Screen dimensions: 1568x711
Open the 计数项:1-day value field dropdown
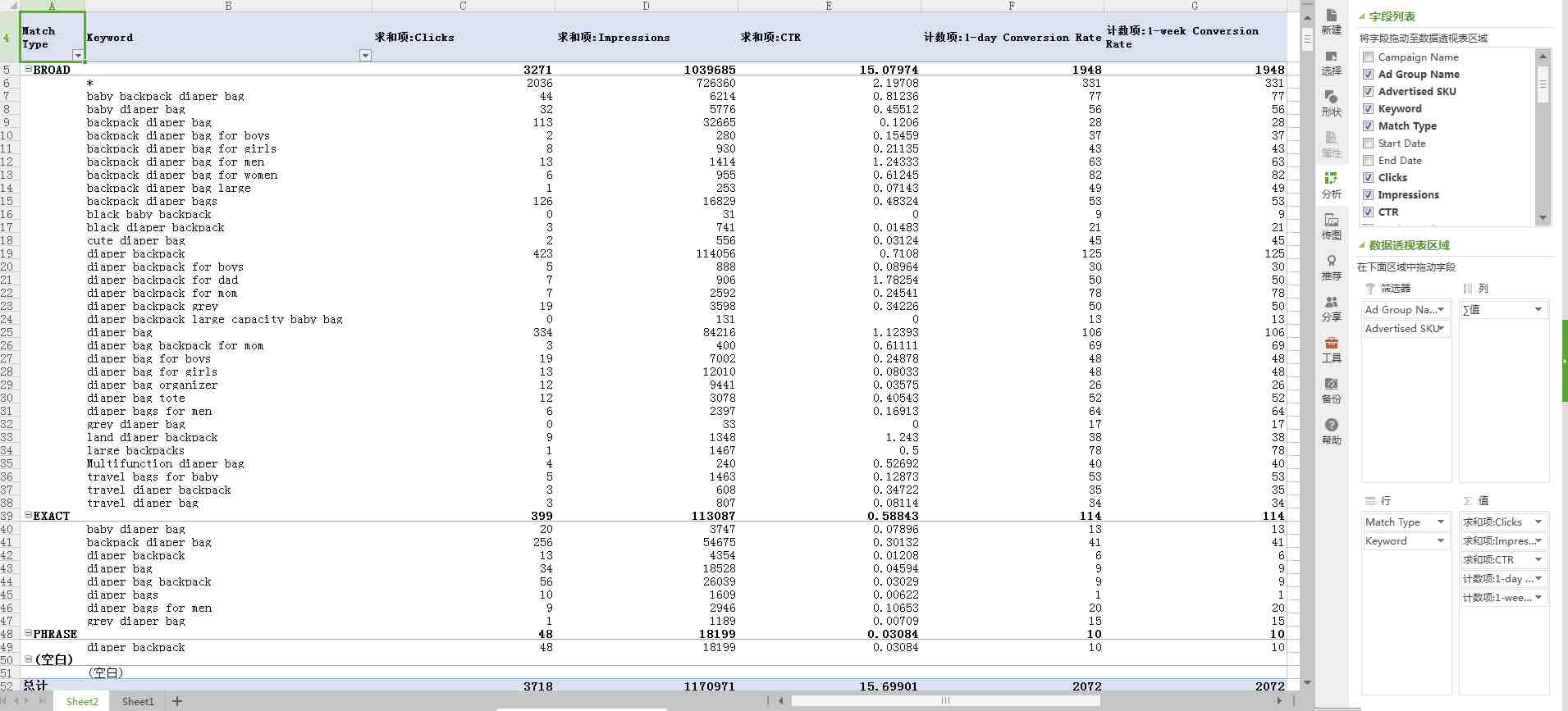tap(1538, 578)
